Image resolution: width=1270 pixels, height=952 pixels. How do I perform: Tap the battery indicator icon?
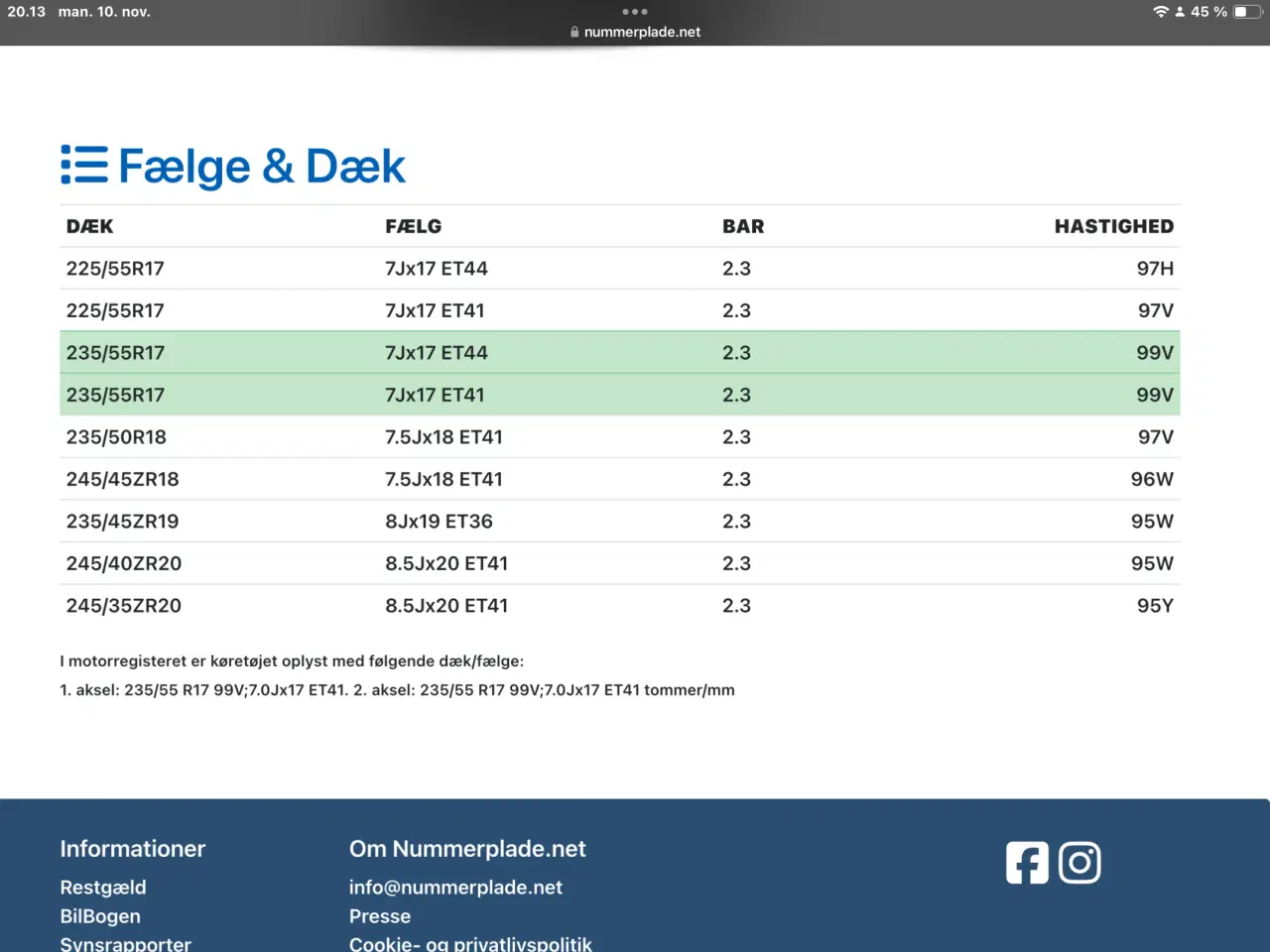click(1245, 12)
